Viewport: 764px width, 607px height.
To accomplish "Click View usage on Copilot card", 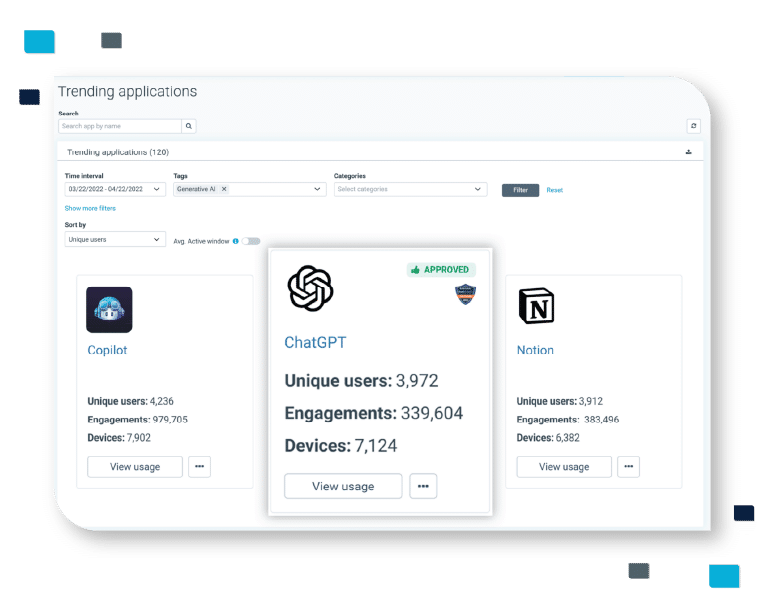I will coord(135,467).
